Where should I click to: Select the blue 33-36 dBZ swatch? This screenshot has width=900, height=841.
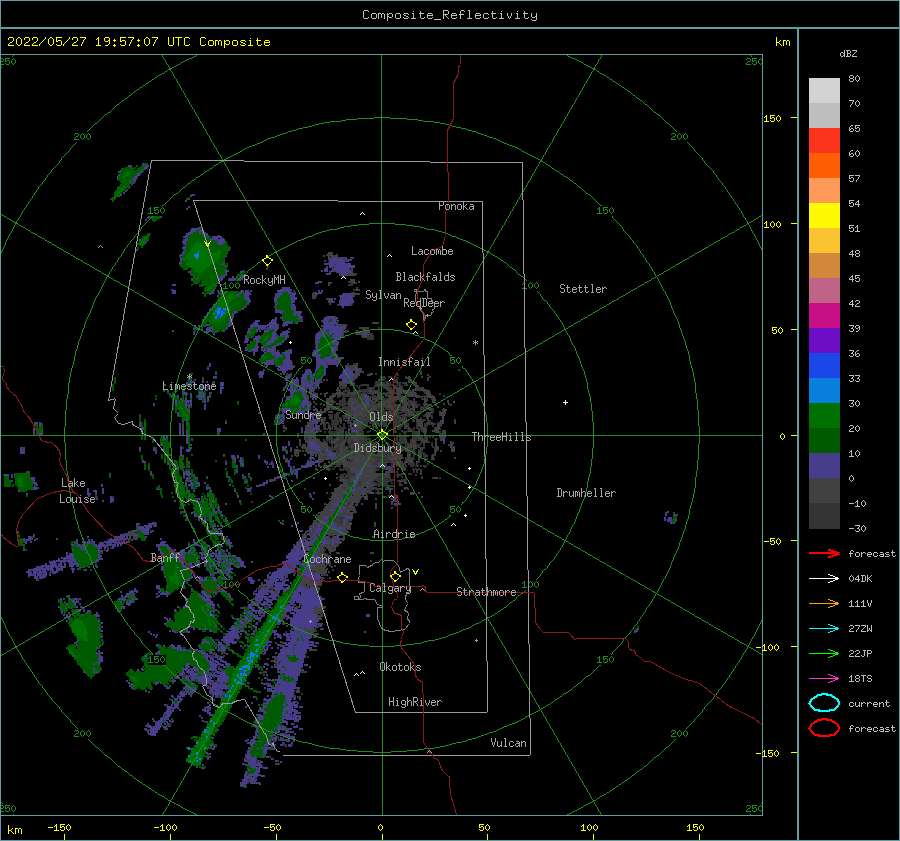coord(824,366)
